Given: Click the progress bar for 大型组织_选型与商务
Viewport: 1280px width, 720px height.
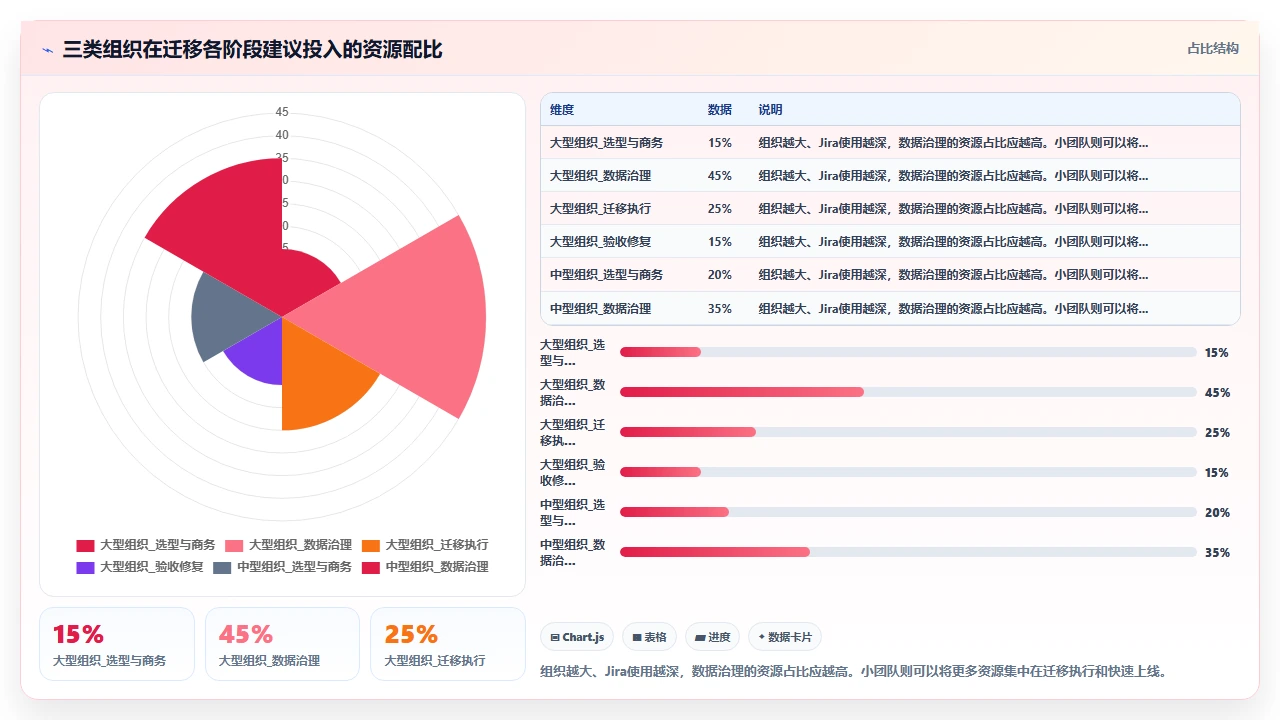Looking at the screenshot, I should click(908, 352).
